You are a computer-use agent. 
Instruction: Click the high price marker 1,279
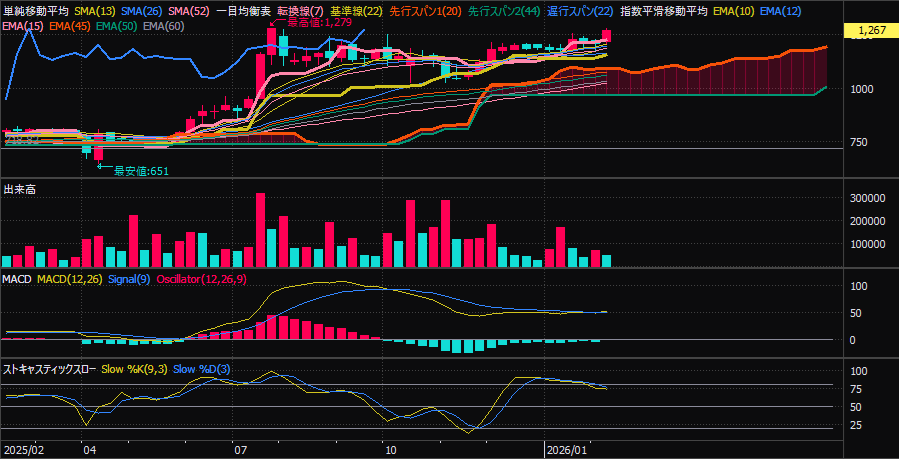click(x=320, y=22)
